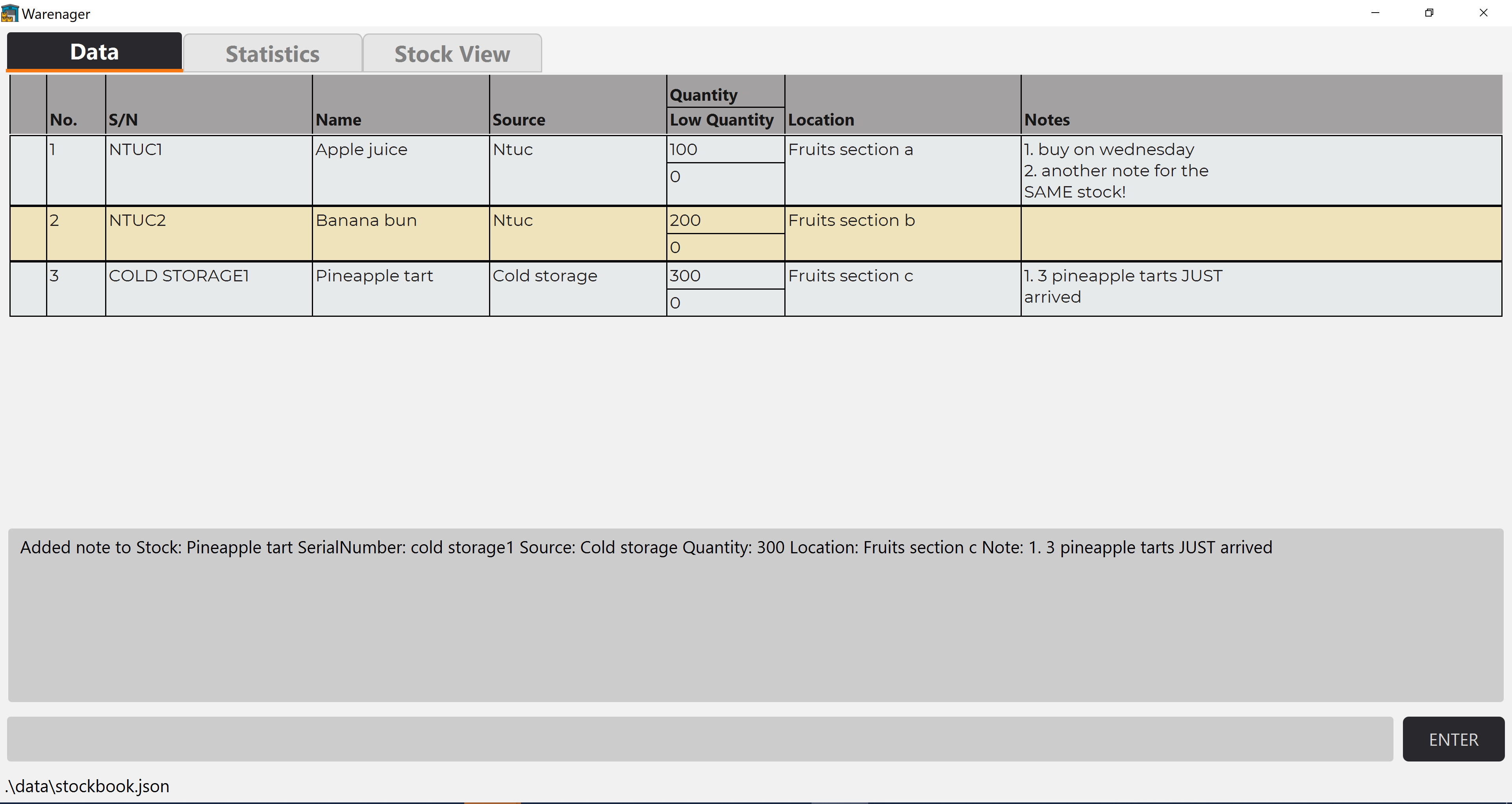Click the note '3 pineapple tarts JUST arrived'

tap(1123, 286)
